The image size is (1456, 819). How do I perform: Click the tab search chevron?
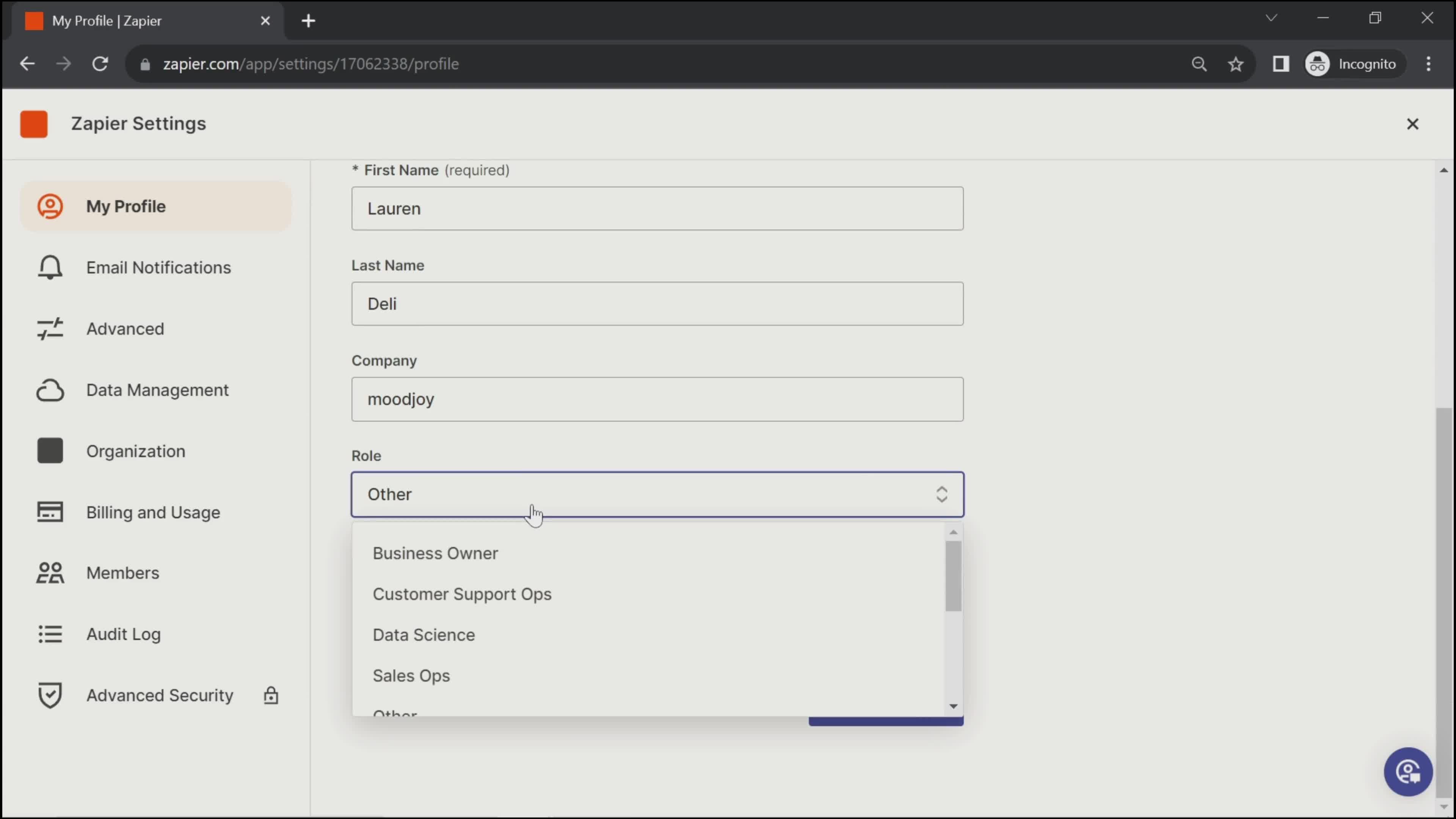tap(1271, 17)
